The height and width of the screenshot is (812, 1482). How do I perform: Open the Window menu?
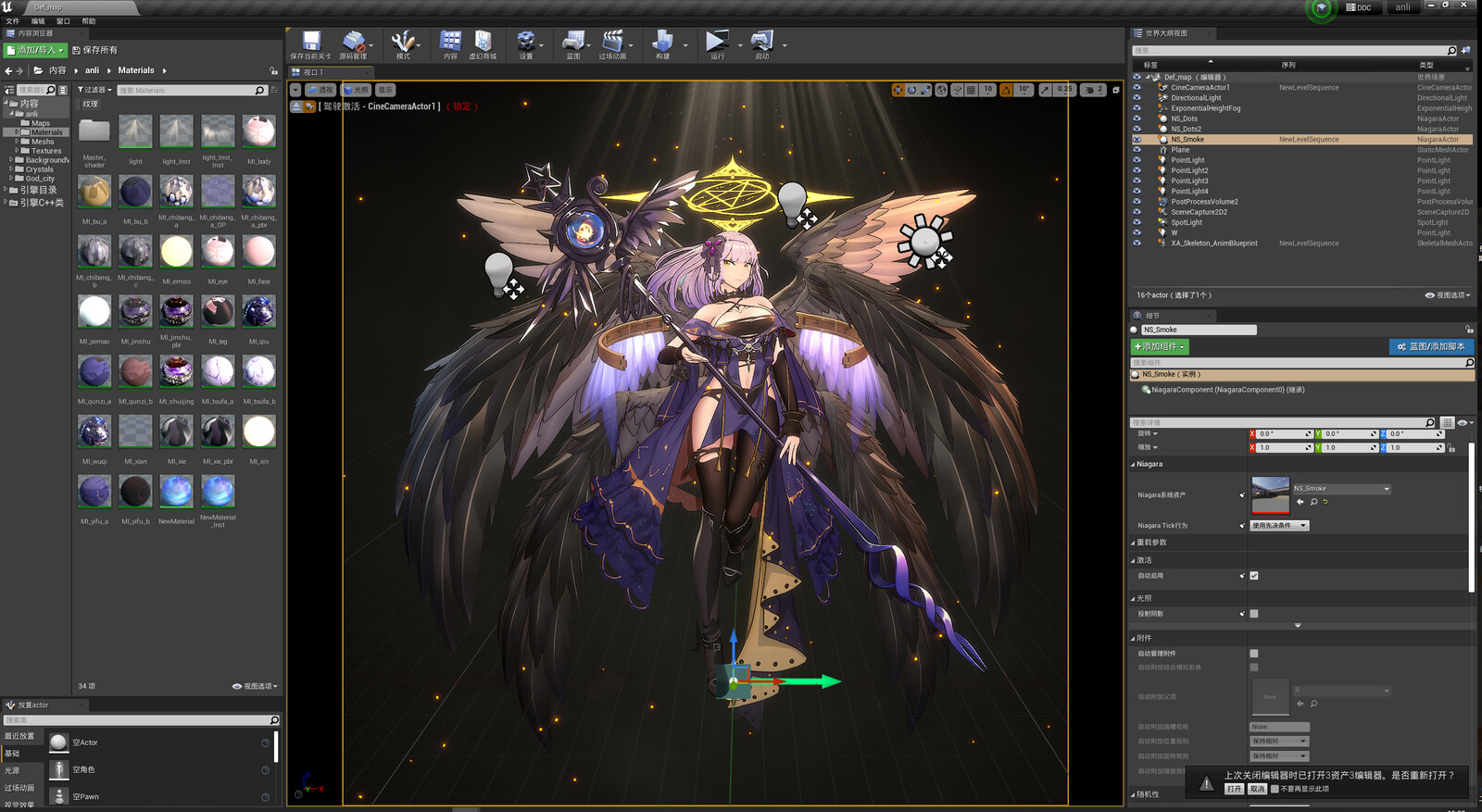point(63,21)
